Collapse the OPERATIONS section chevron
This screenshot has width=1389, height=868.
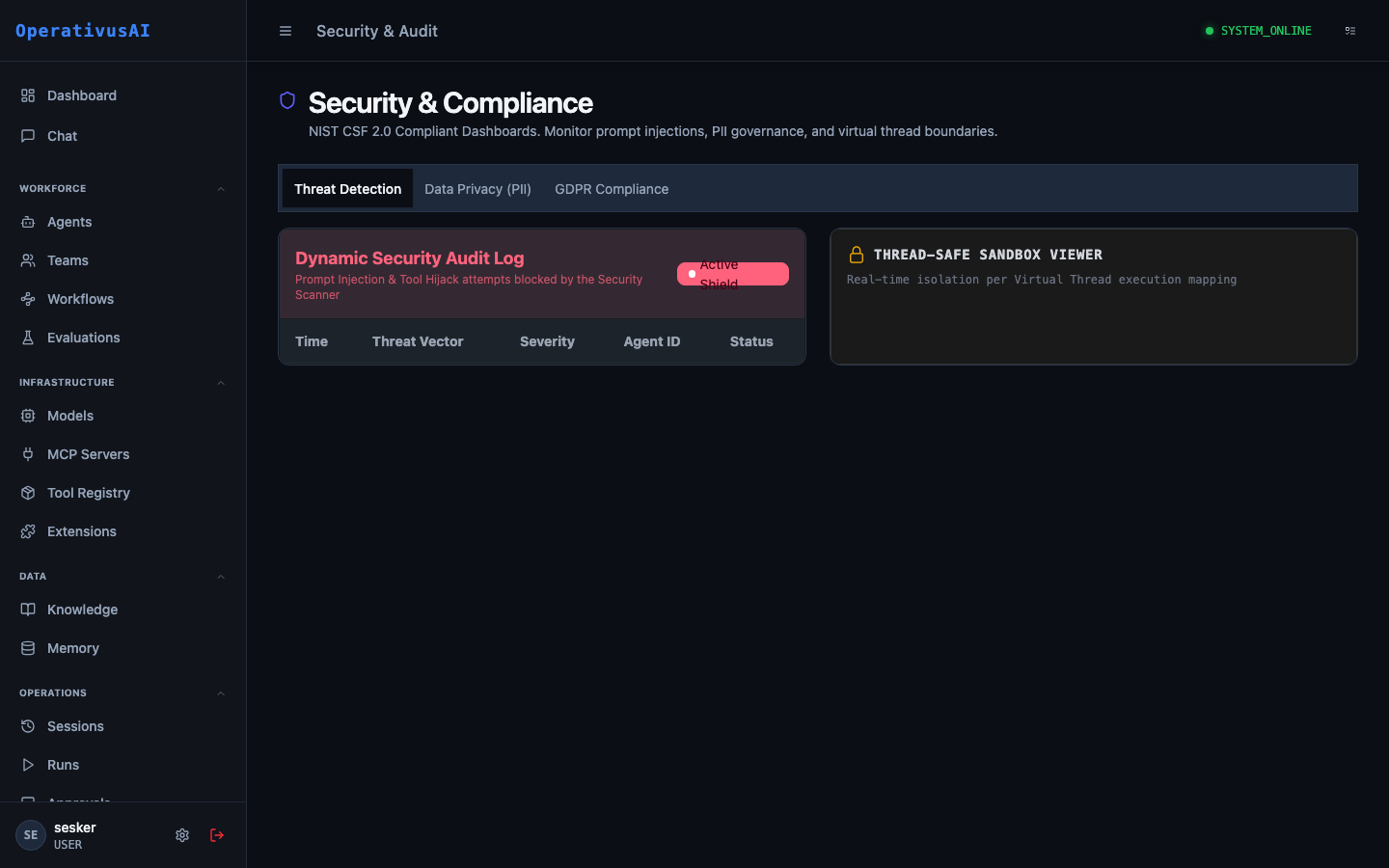pyautogui.click(x=221, y=693)
